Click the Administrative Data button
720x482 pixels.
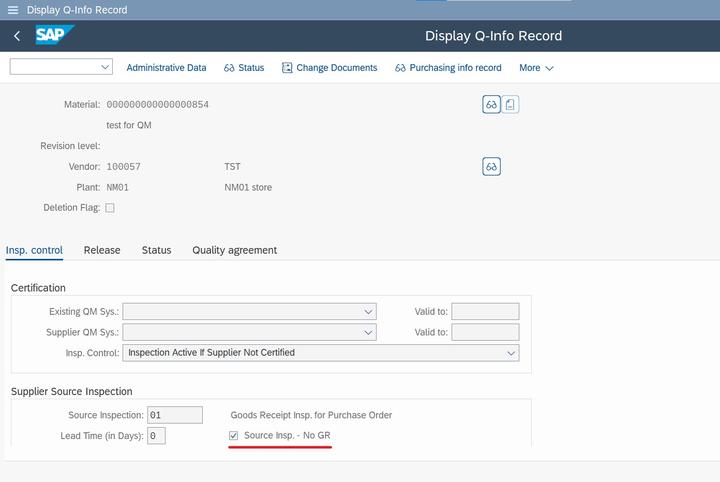pyautogui.click(x=166, y=68)
